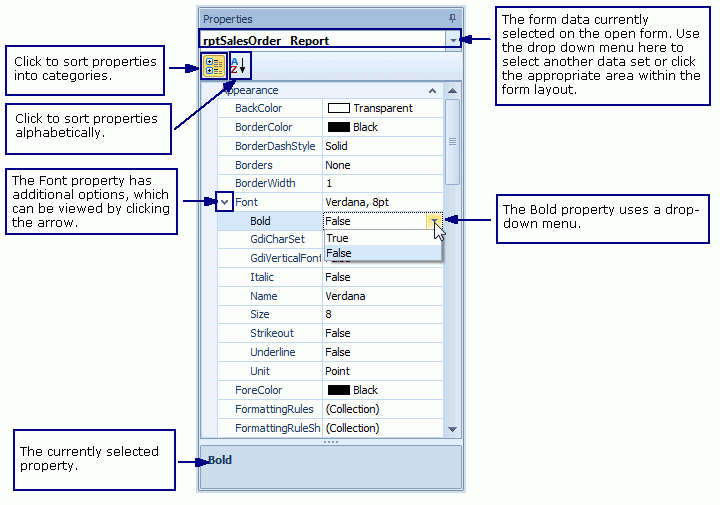Click the pin icon in Properties title bar
Screen dimensions: 720x505
(x=453, y=18)
